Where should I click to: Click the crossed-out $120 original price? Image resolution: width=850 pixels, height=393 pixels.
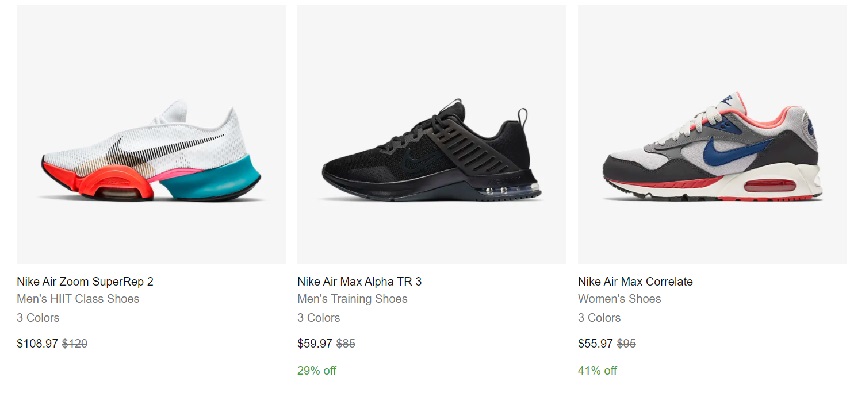(x=75, y=344)
